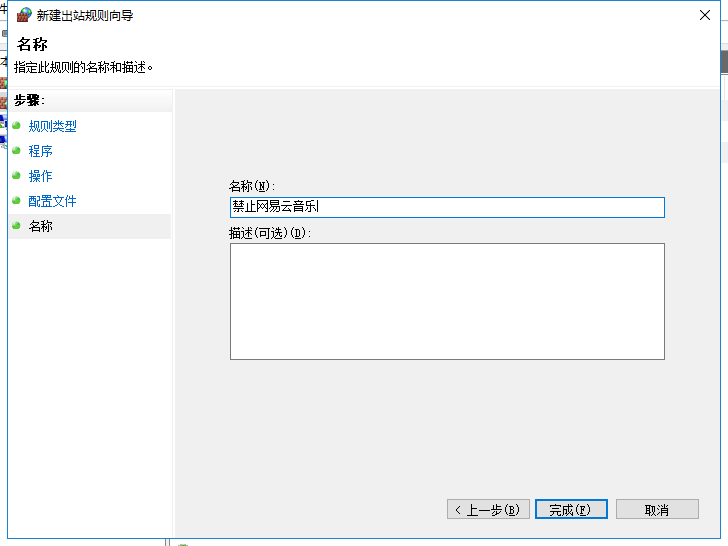Click green bullet beside 操作
This screenshot has width=728, height=546.
pyautogui.click(x=16, y=176)
